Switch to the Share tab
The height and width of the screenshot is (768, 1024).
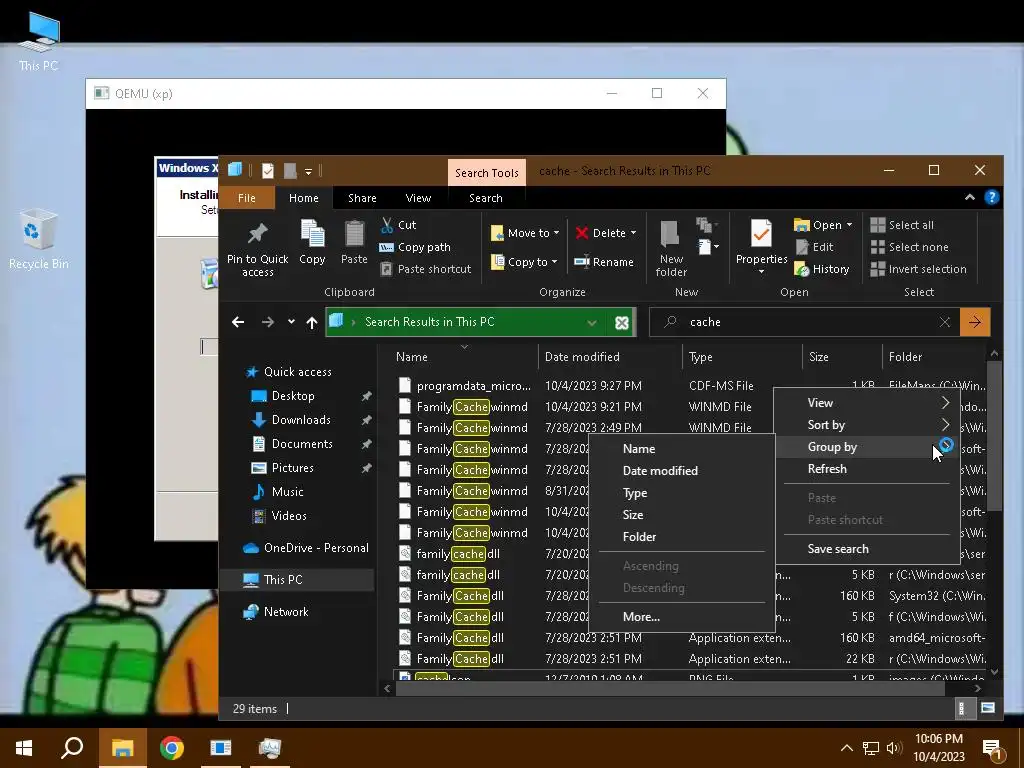point(362,198)
